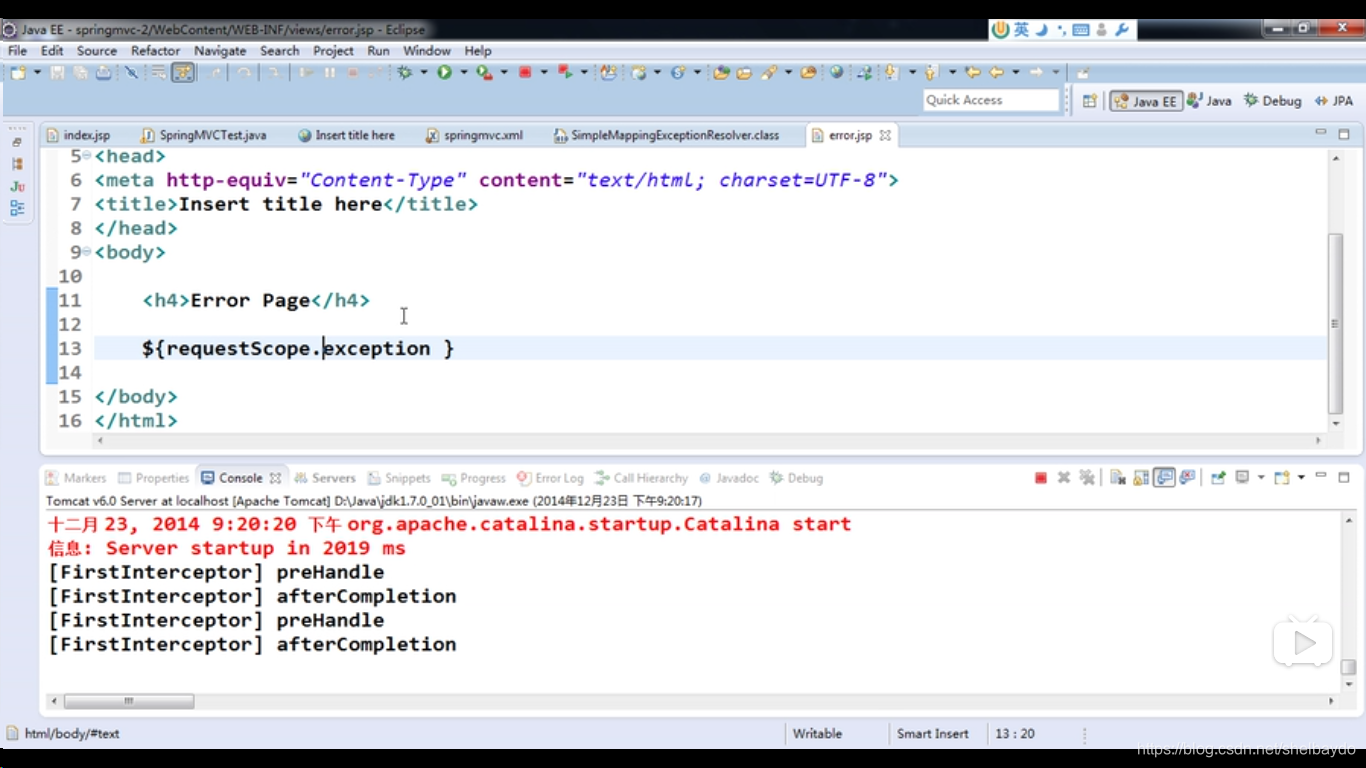The width and height of the screenshot is (1366, 768).
Task: Click the Next Annotation toolbar icon
Action: (891, 73)
